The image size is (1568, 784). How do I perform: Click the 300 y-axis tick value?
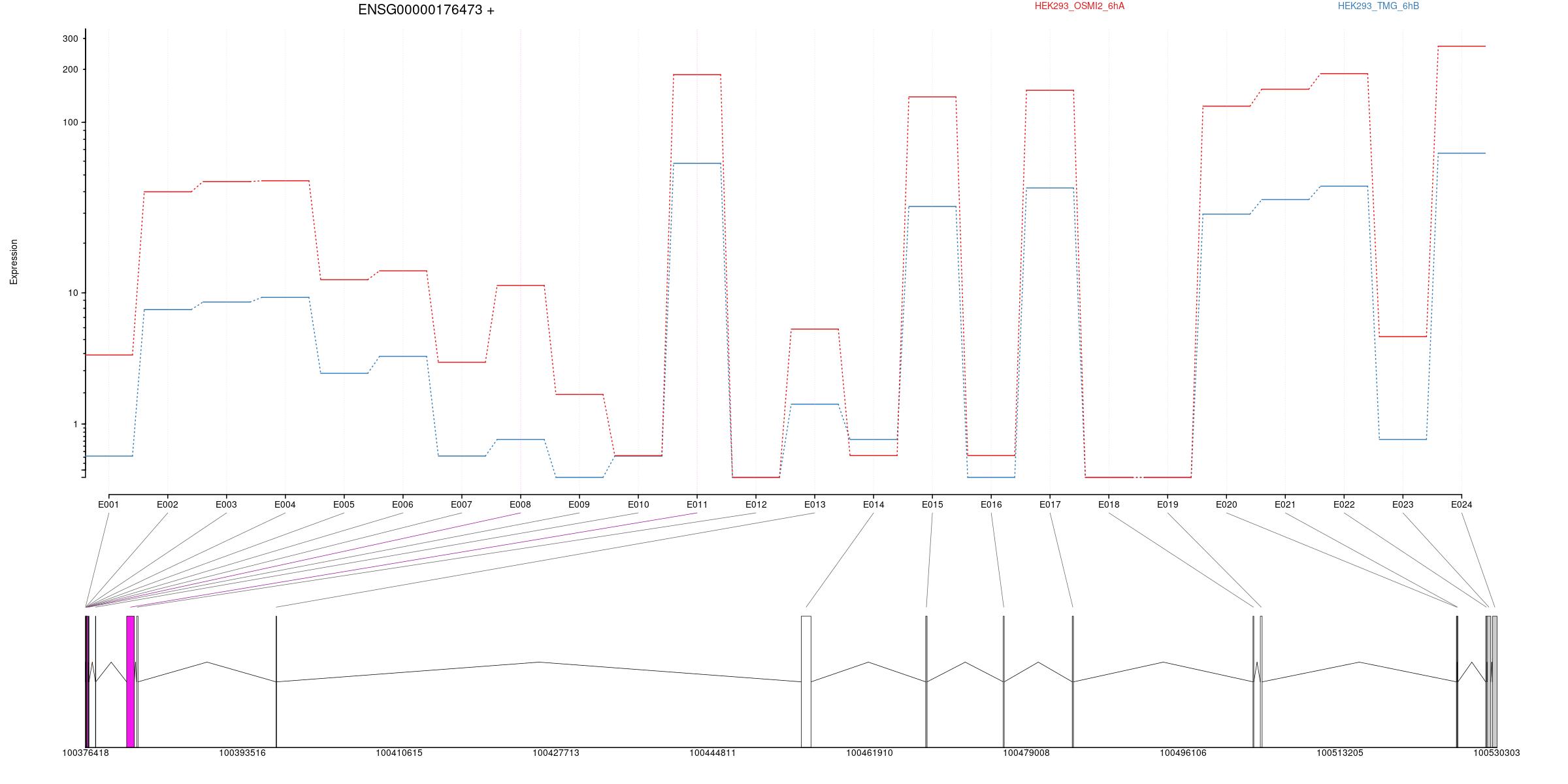70,39
